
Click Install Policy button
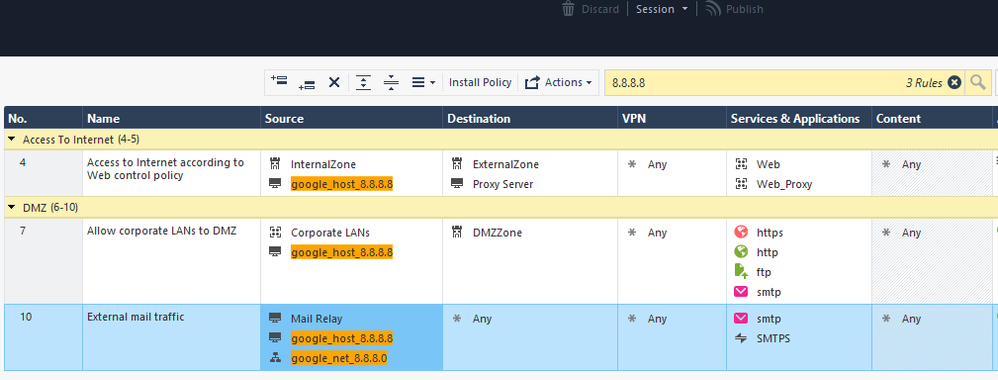click(x=480, y=82)
